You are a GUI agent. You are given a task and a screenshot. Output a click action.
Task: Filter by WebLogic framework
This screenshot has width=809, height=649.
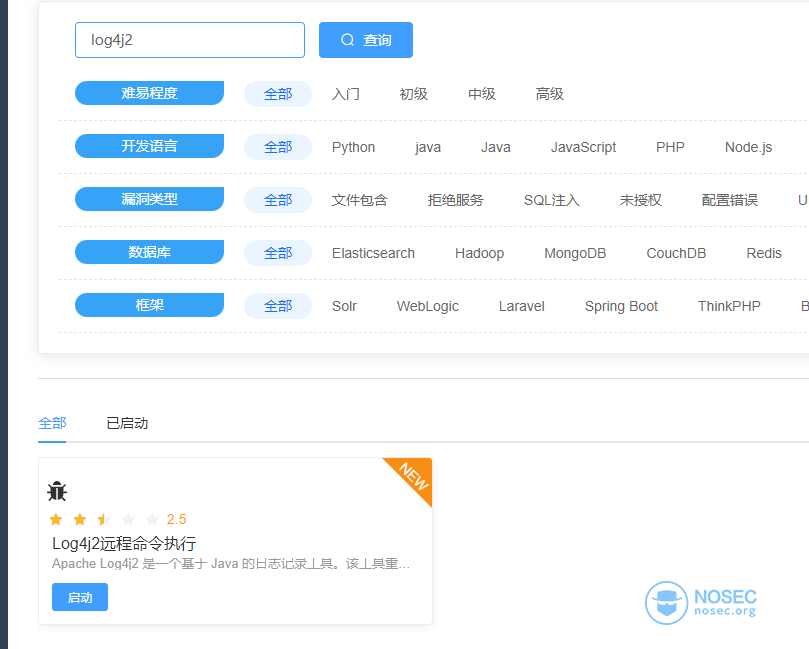[428, 306]
